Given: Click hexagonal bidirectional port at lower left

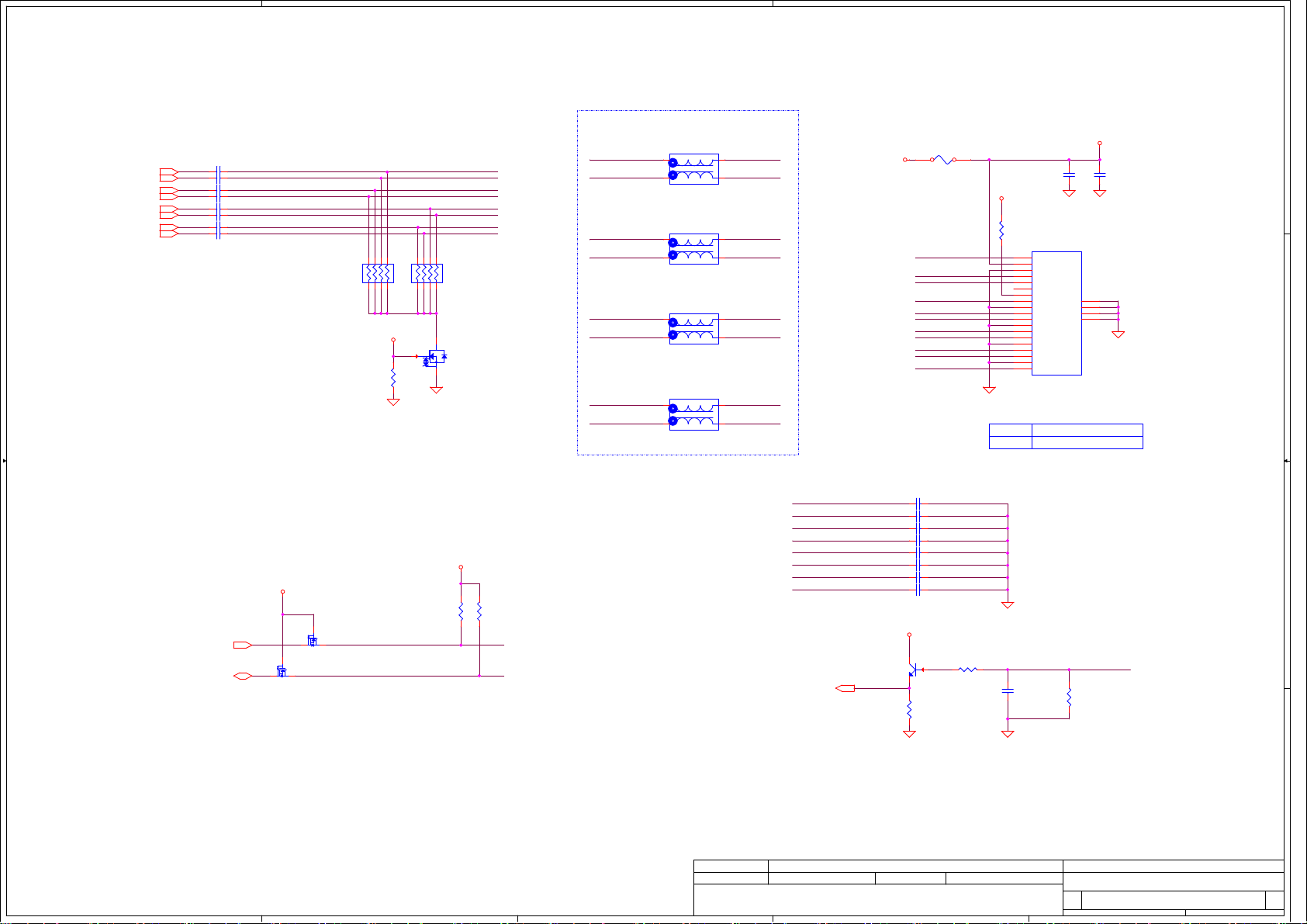Looking at the screenshot, I should 243,676.
